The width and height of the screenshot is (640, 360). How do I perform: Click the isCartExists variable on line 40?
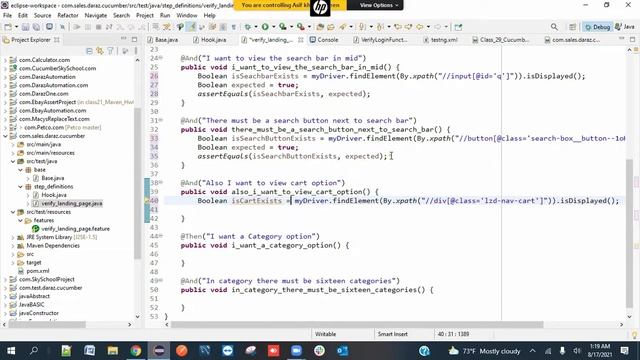click(256, 201)
